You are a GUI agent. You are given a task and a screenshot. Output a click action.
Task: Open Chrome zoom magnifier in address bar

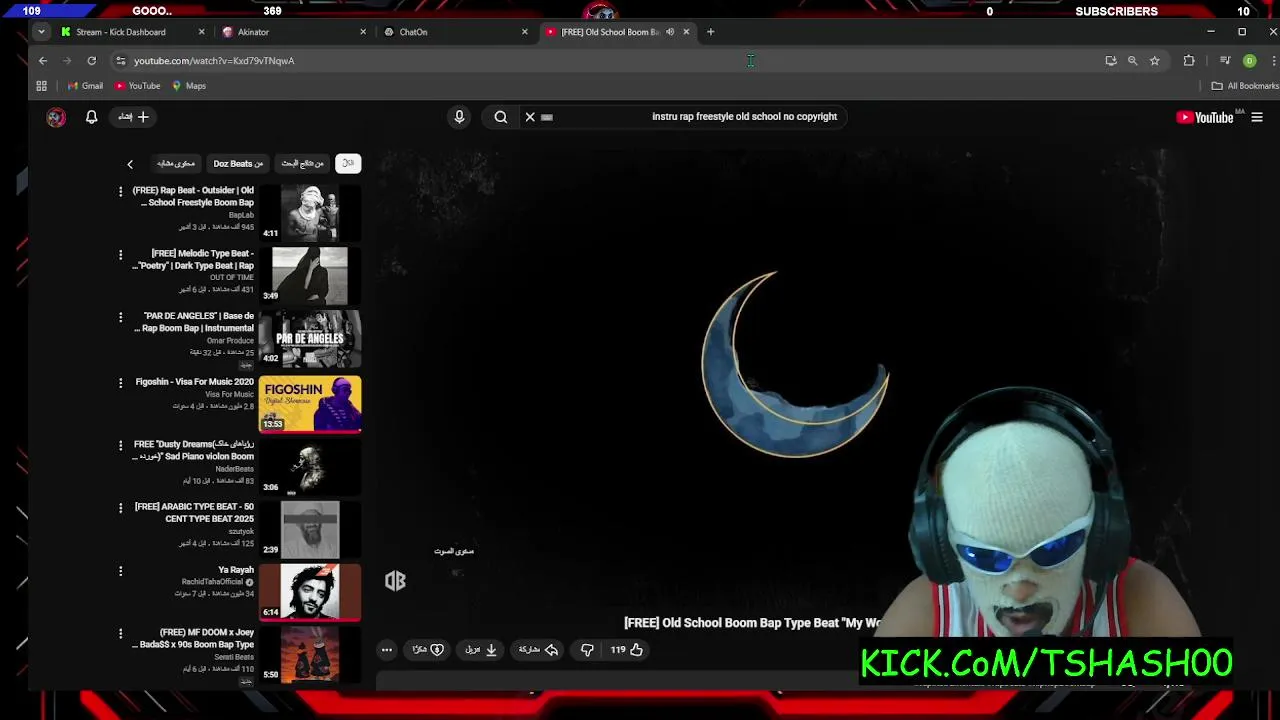[x=1132, y=61]
